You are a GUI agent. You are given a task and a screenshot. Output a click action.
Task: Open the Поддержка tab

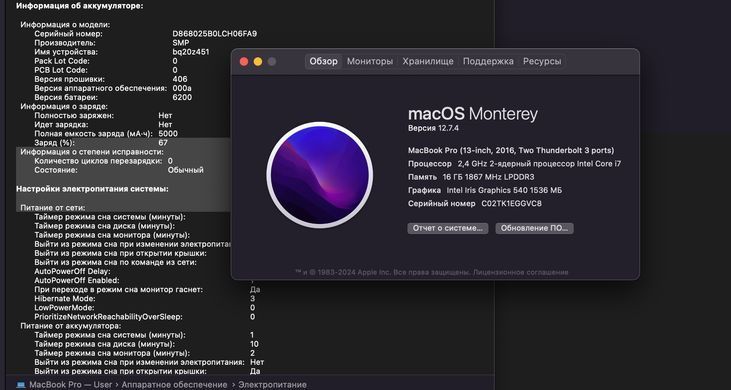click(488, 62)
